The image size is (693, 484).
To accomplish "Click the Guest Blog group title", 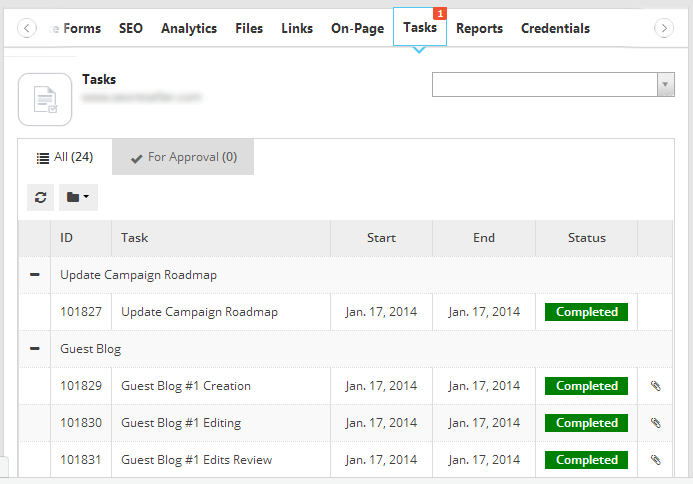I will [91, 349].
